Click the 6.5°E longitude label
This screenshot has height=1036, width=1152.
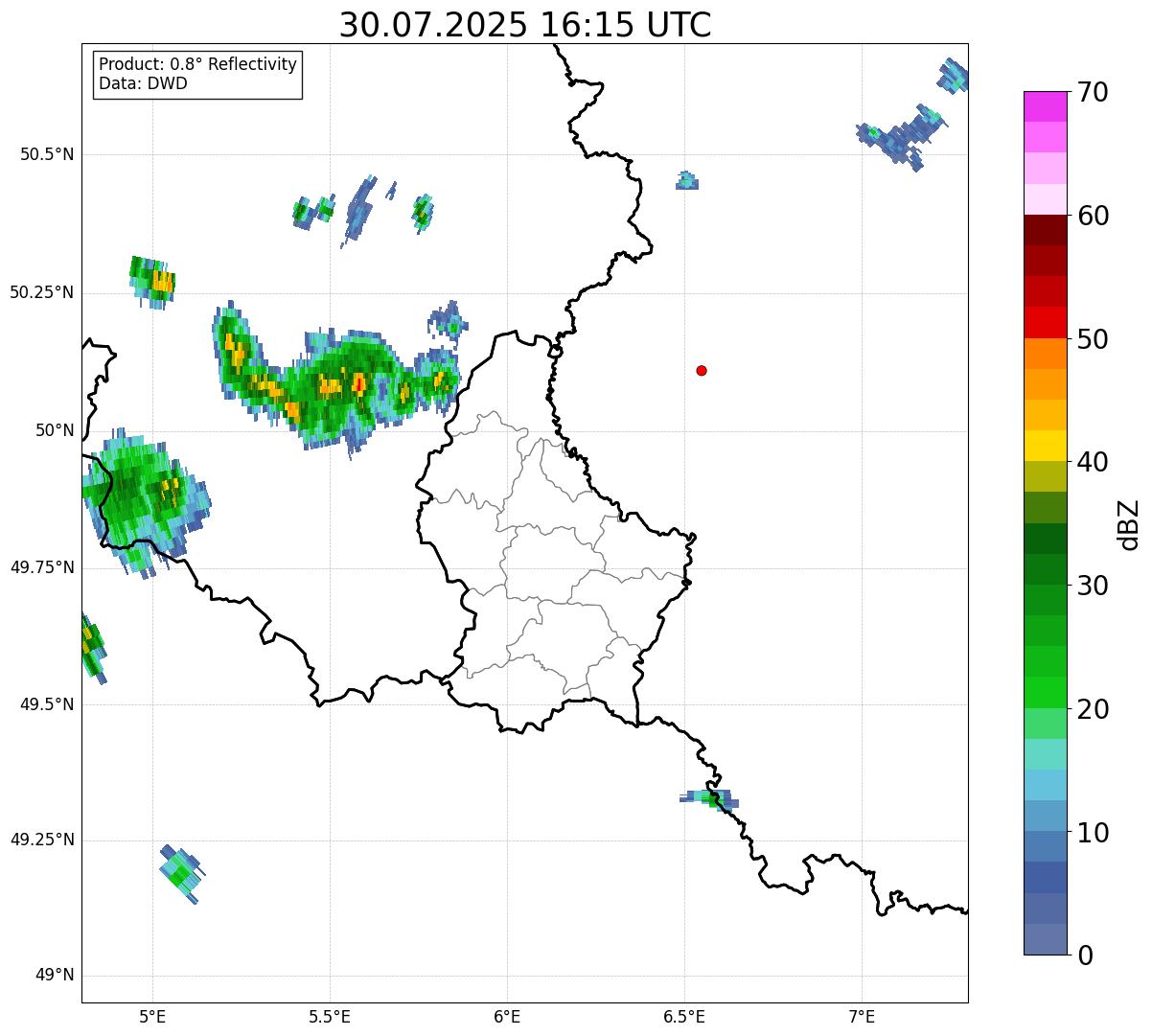coord(684,1016)
